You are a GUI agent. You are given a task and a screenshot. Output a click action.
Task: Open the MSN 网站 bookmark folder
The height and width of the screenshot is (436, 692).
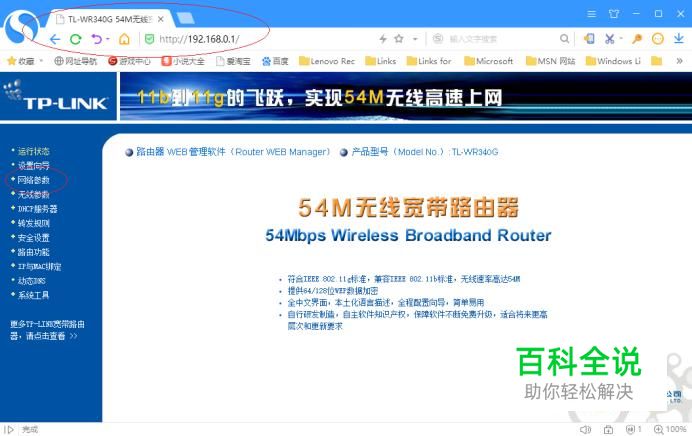(551, 61)
